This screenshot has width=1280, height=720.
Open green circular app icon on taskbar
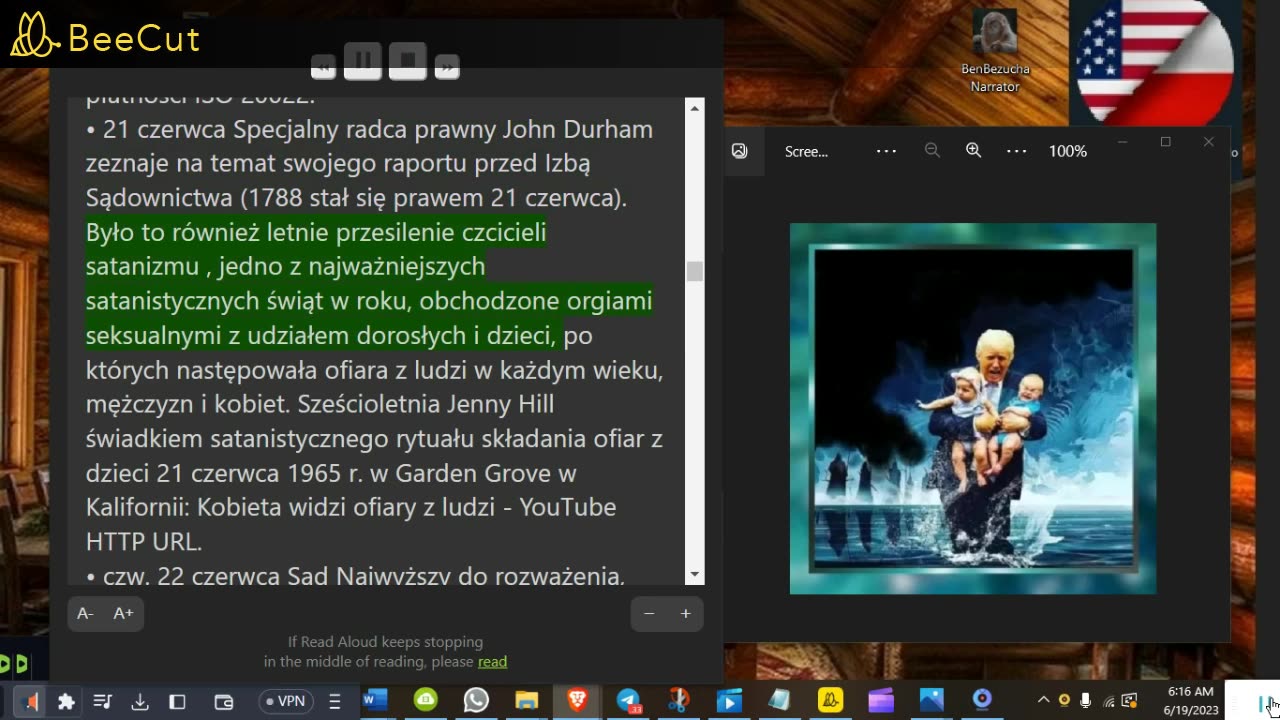[426, 701]
